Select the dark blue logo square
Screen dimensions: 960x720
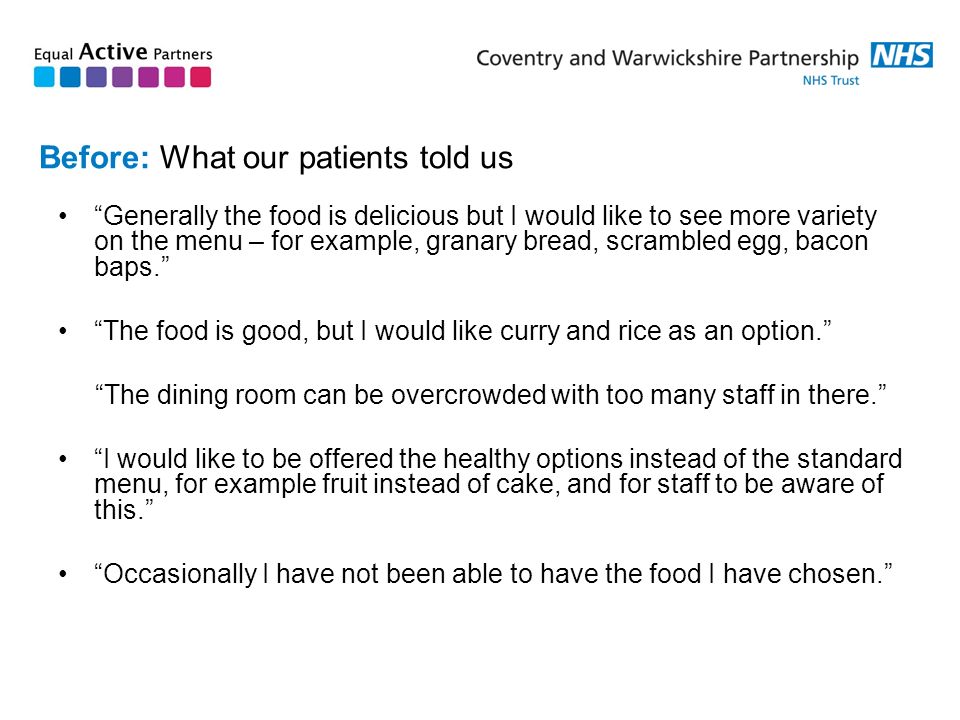pos(70,77)
